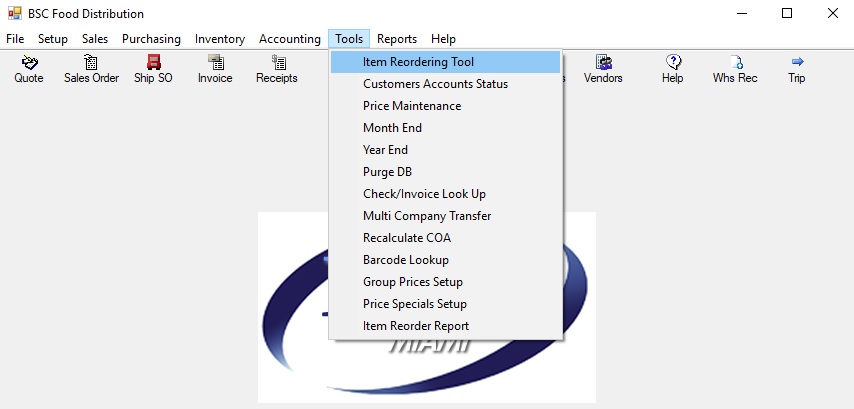This screenshot has width=854, height=409.
Task: Launch the Invoice toolbar icon
Action: (215, 69)
